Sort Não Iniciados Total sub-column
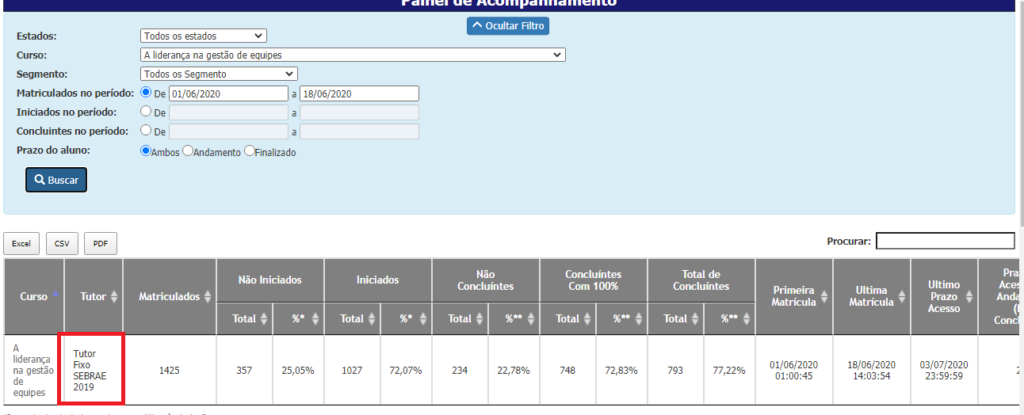This screenshot has height=415, width=1024. point(264,318)
